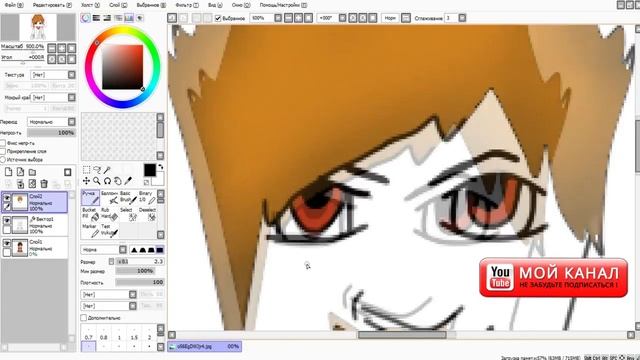Image resolution: width=640 pixels, height=360 pixels.
Task: Open the Текстура dropdown
Action: [x=53, y=75]
